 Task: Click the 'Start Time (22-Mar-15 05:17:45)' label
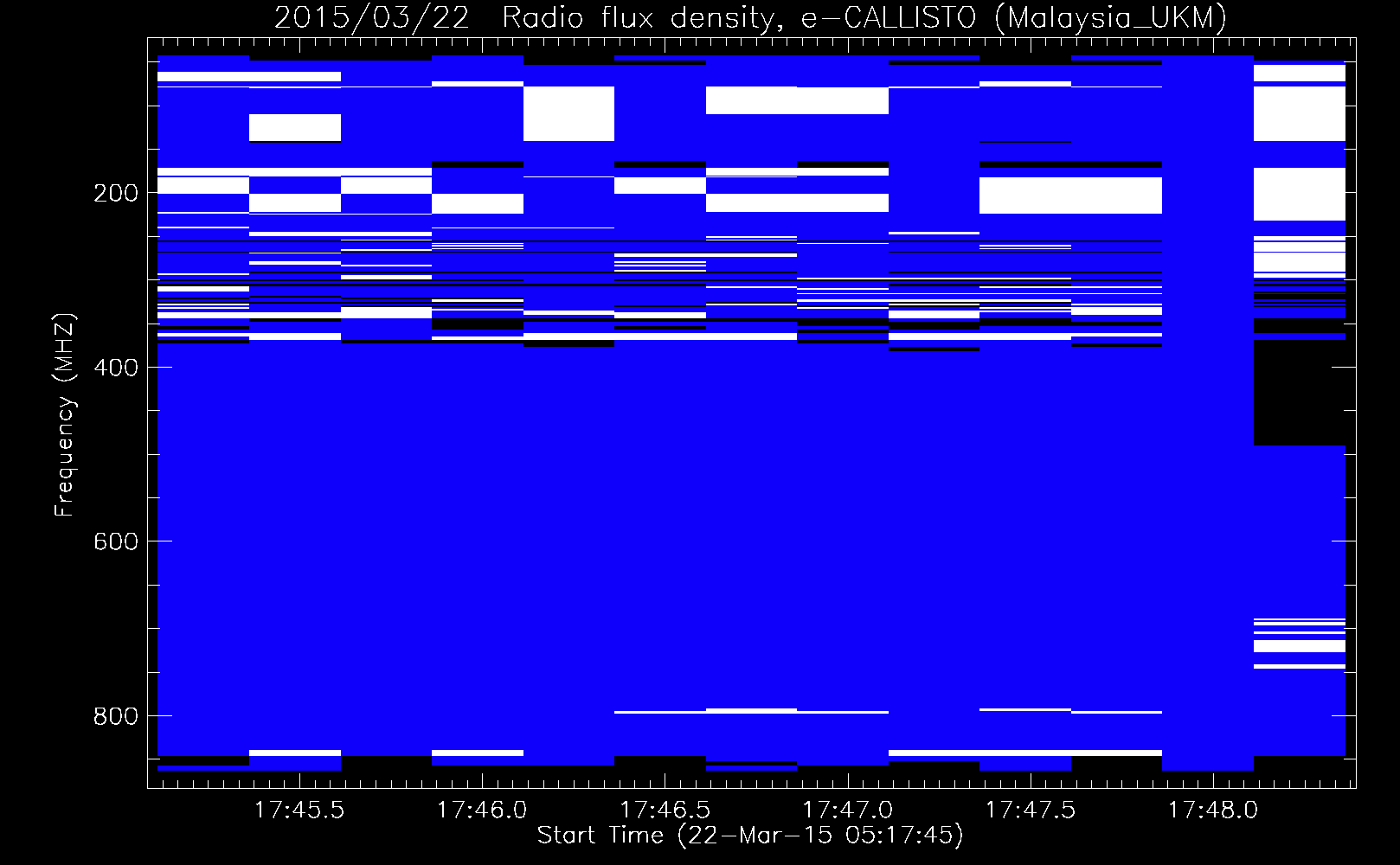pos(750,836)
